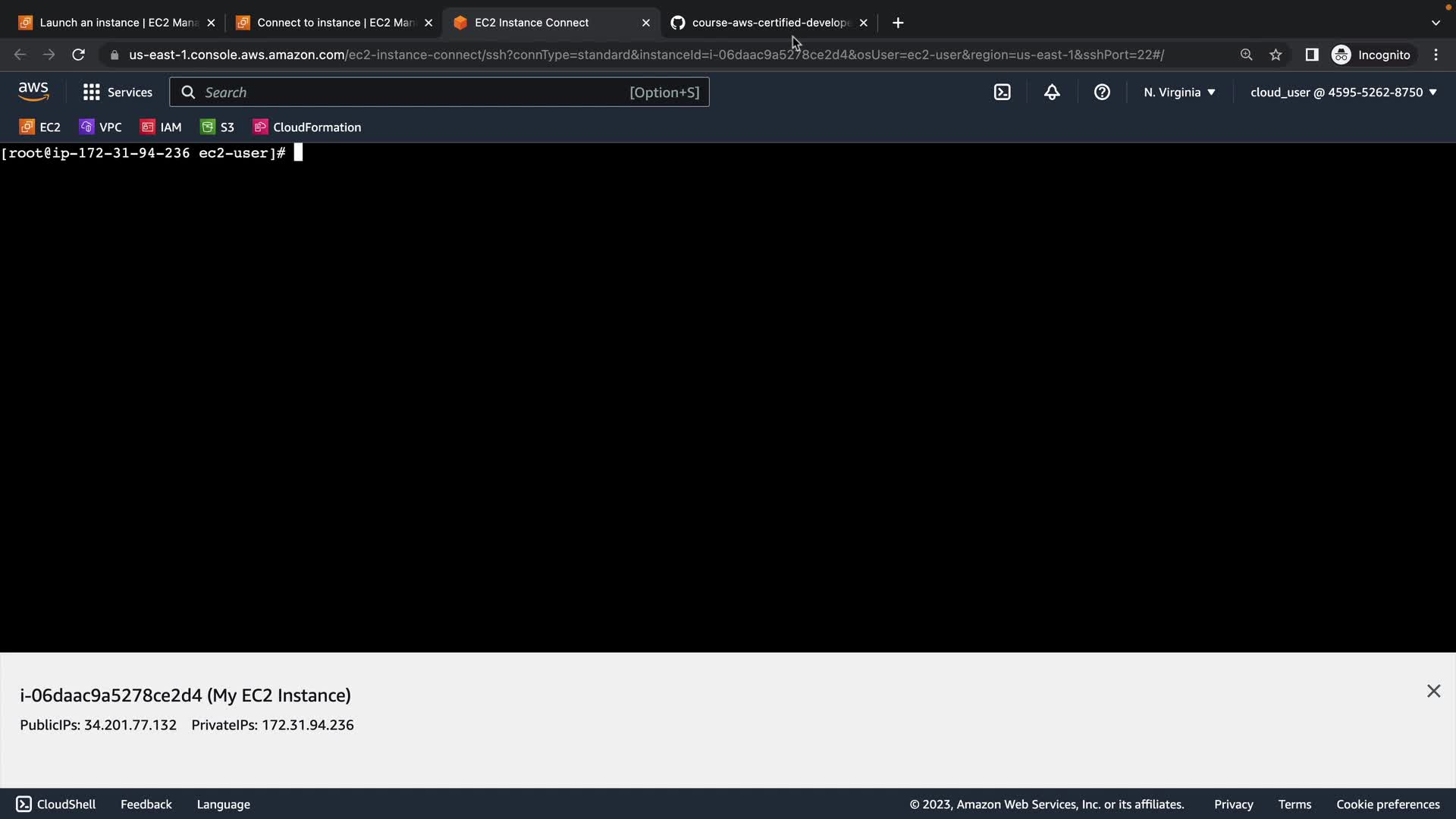This screenshot has width=1456, height=819.
Task: Open the notifications bell
Action: (x=1052, y=92)
